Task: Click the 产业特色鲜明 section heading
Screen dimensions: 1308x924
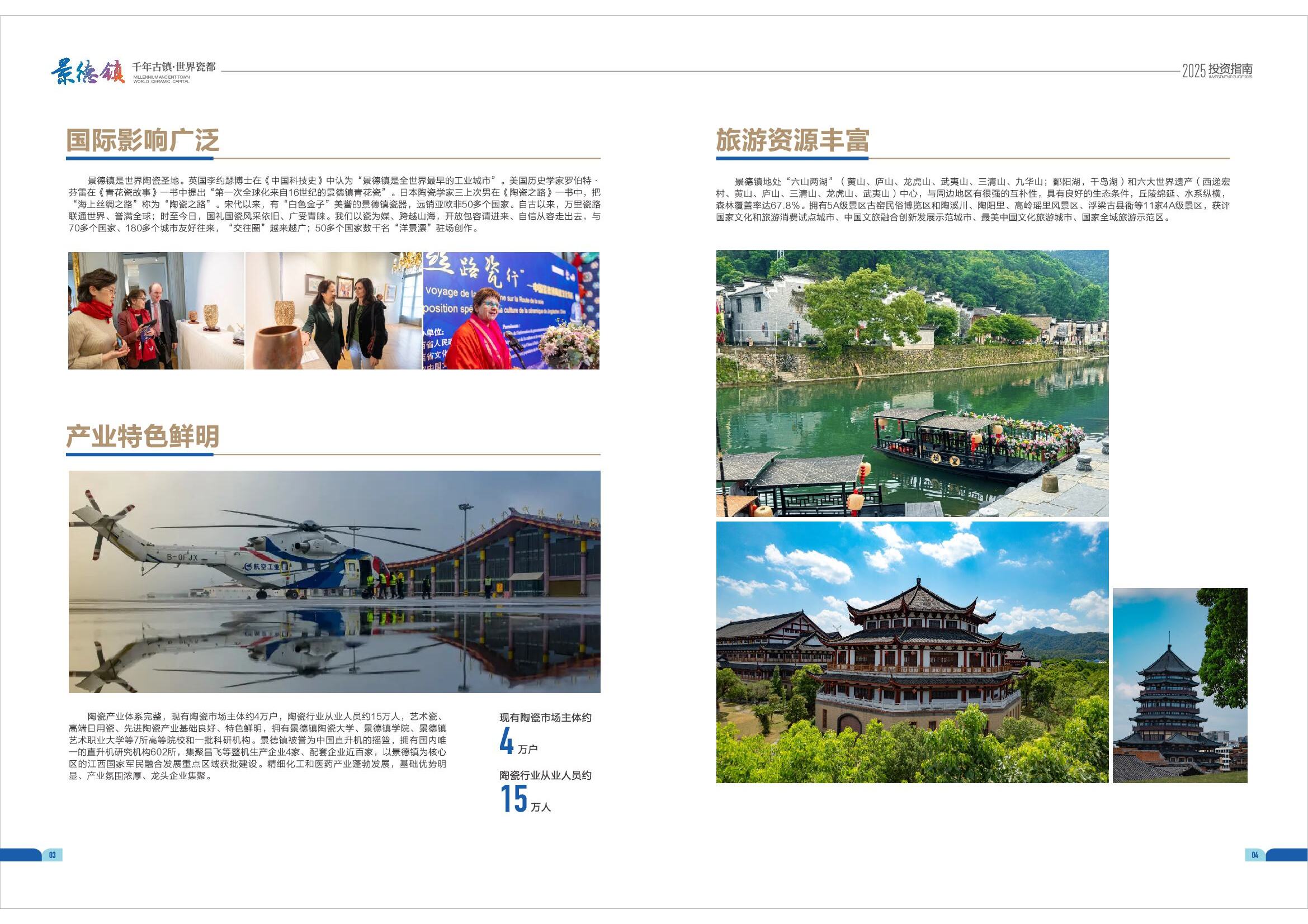Action: (x=143, y=436)
